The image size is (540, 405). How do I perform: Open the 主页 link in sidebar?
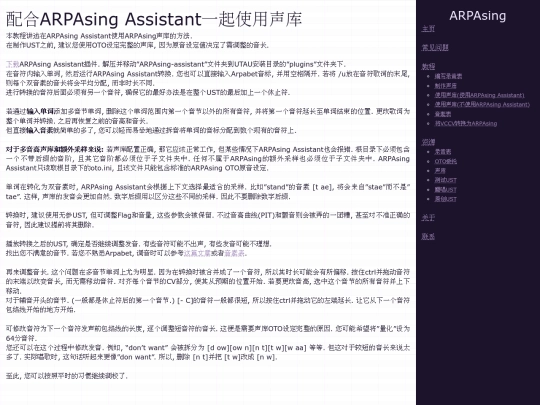428,29
